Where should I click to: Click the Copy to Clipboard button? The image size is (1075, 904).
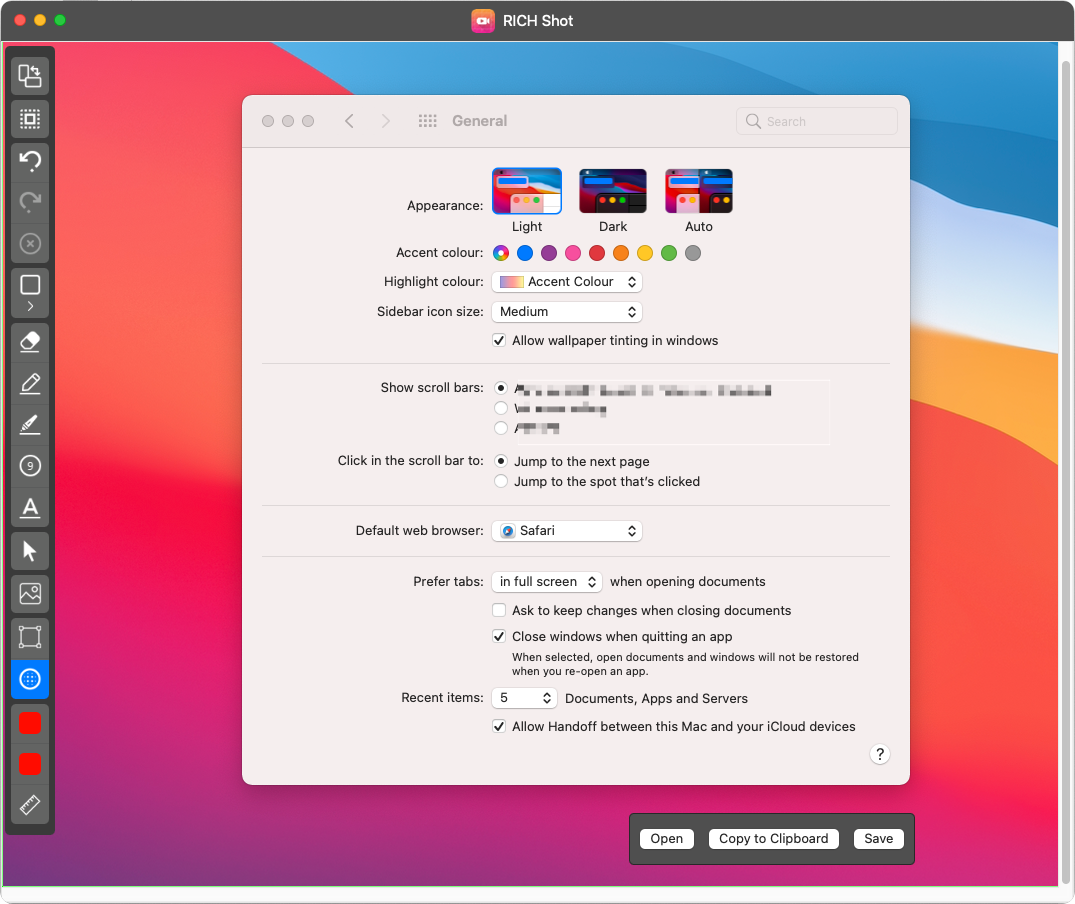[773, 839]
